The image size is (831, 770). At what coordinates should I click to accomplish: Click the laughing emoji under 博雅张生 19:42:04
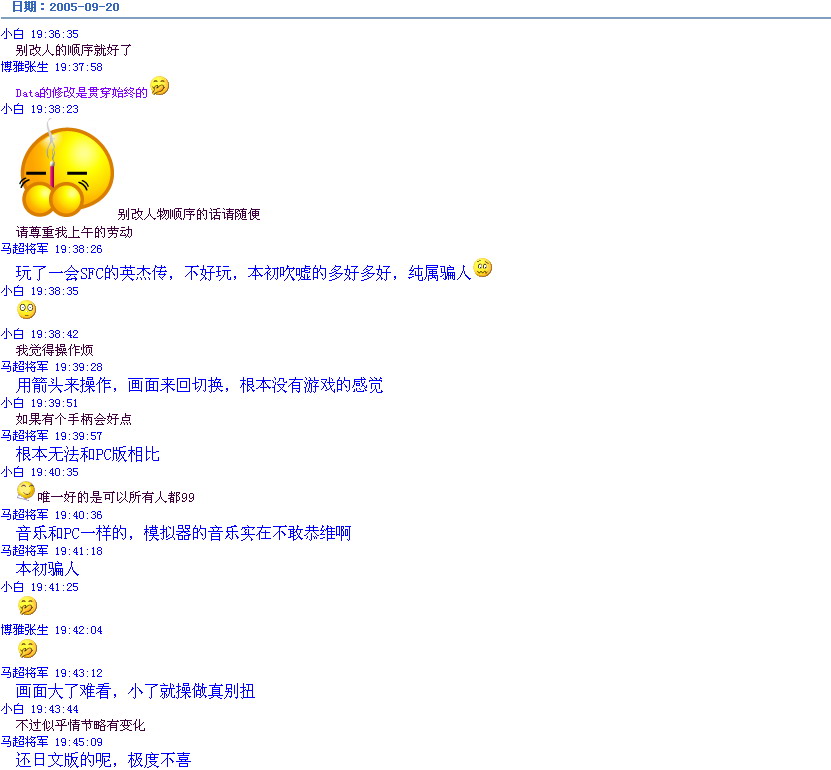[x=27, y=649]
